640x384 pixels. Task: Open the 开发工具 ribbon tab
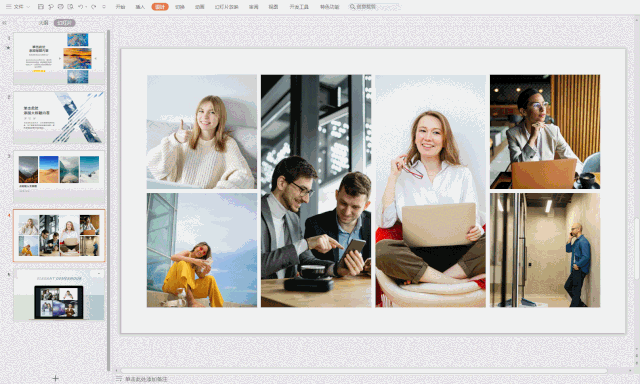pyautogui.click(x=299, y=7)
